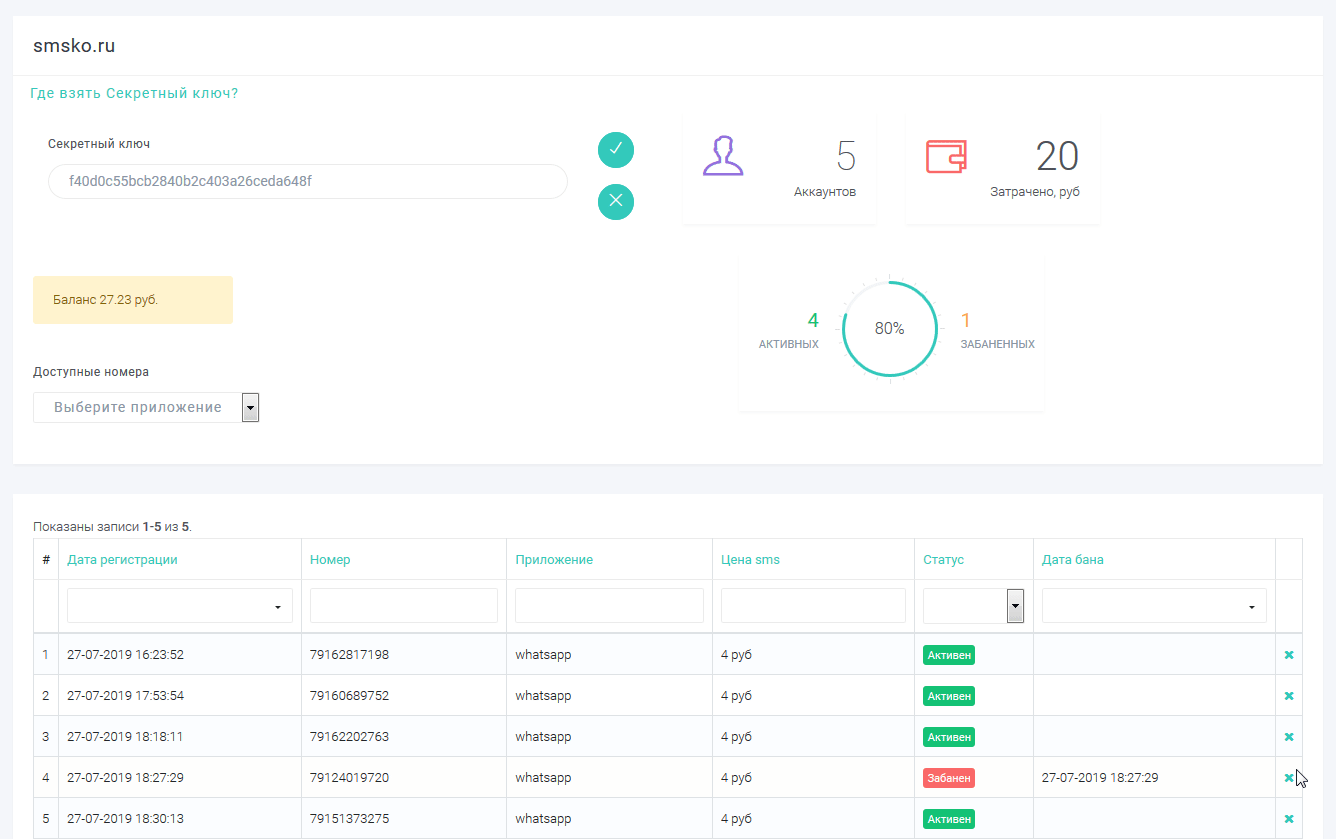Remove the banned number 79124019720 row
The height and width of the screenshot is (839, 1336).
coord(1288,778)
